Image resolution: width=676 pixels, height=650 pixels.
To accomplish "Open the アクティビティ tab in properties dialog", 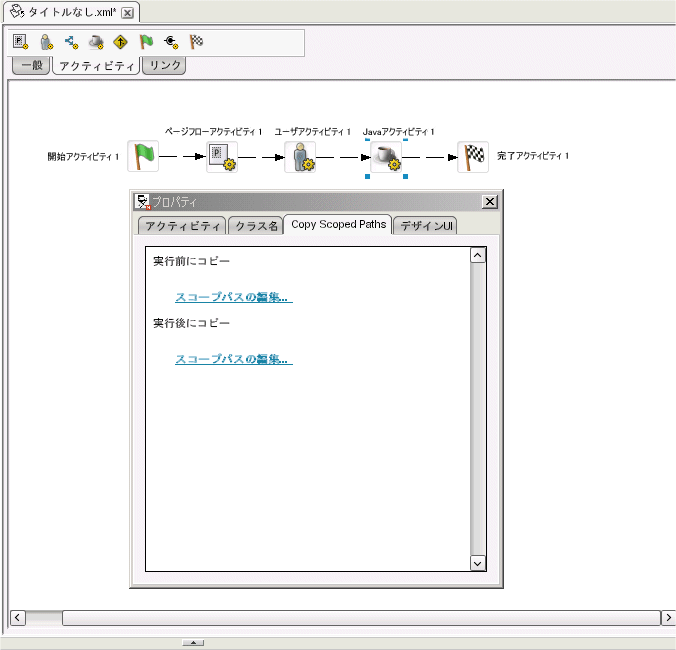I will [x=182, y=225].
